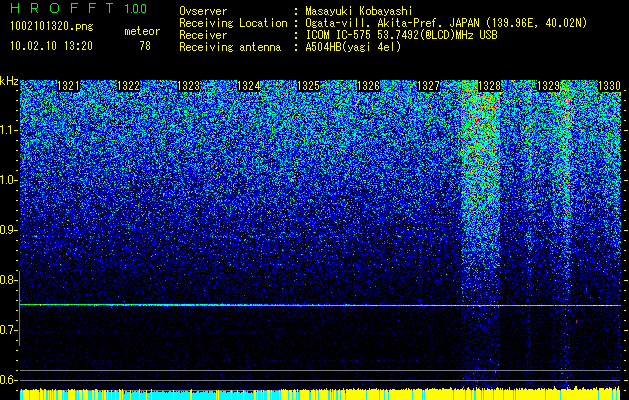Click the 0.9 kHz axis tick
Screen dimensions: 629x400
[x=9, y=230]
